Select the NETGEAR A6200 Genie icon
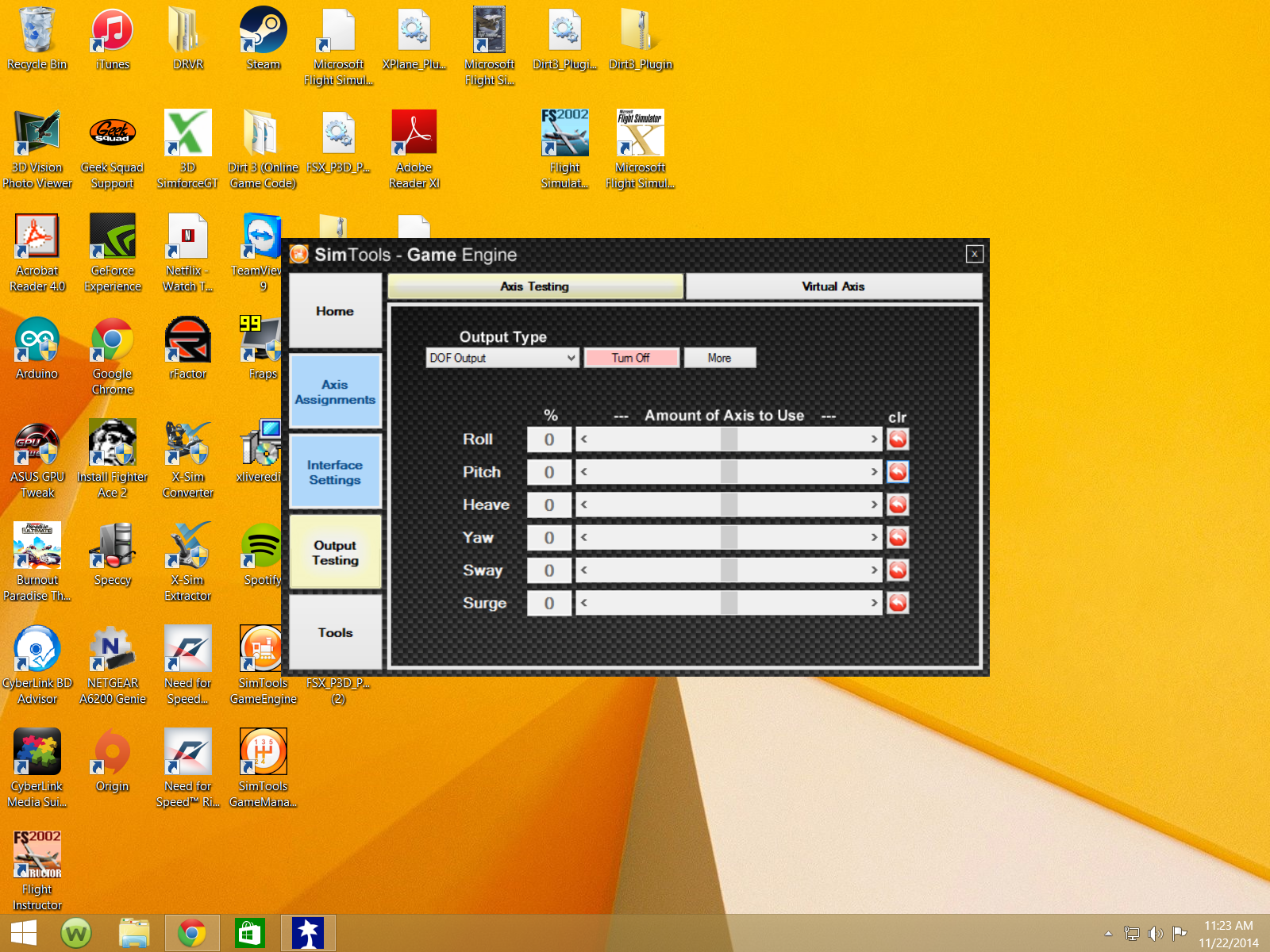This screenshot has height=952, width=1270. (x=113, y=665)
